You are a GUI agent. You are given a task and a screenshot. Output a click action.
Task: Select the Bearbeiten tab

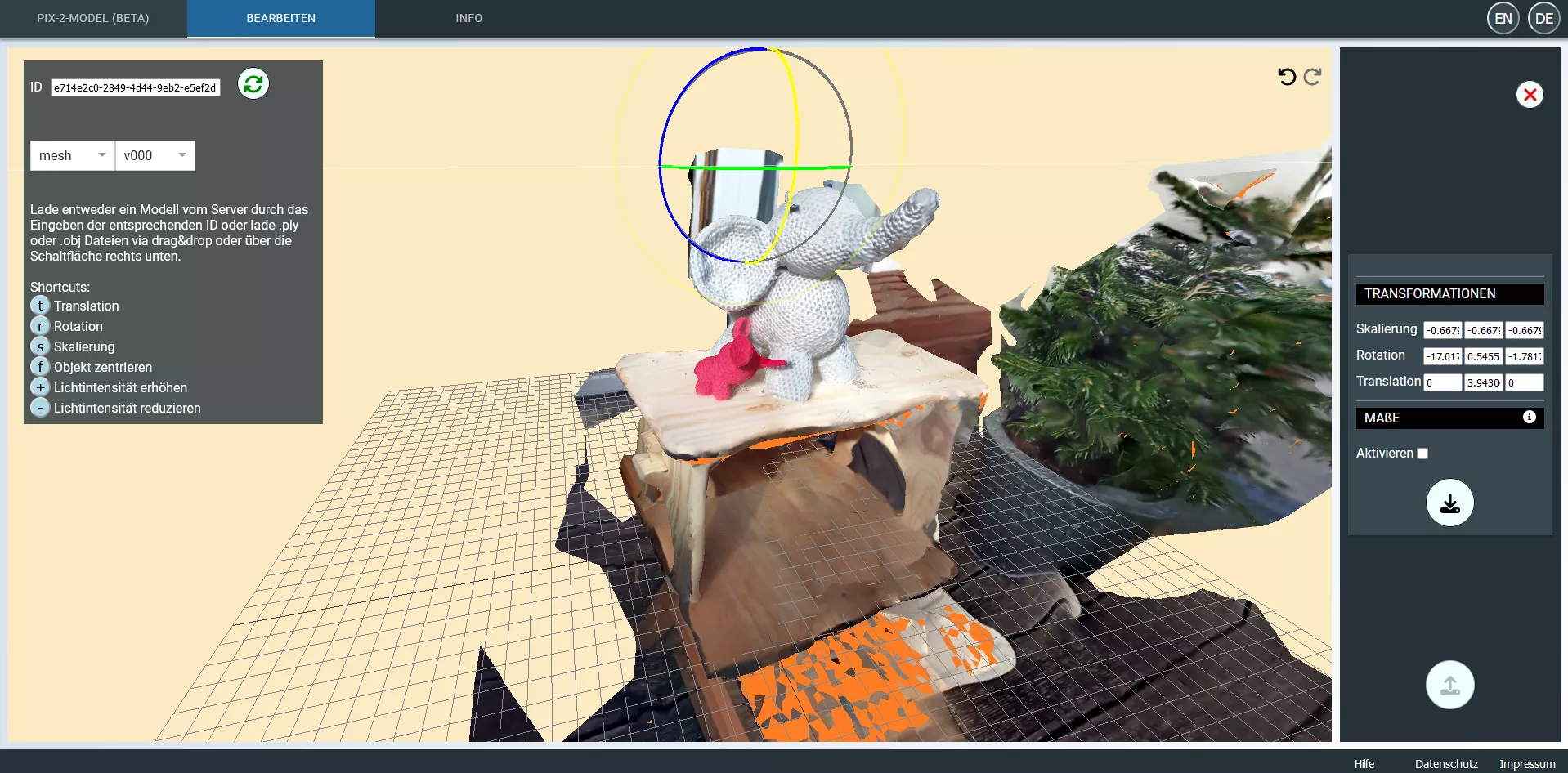coord(280,18)
